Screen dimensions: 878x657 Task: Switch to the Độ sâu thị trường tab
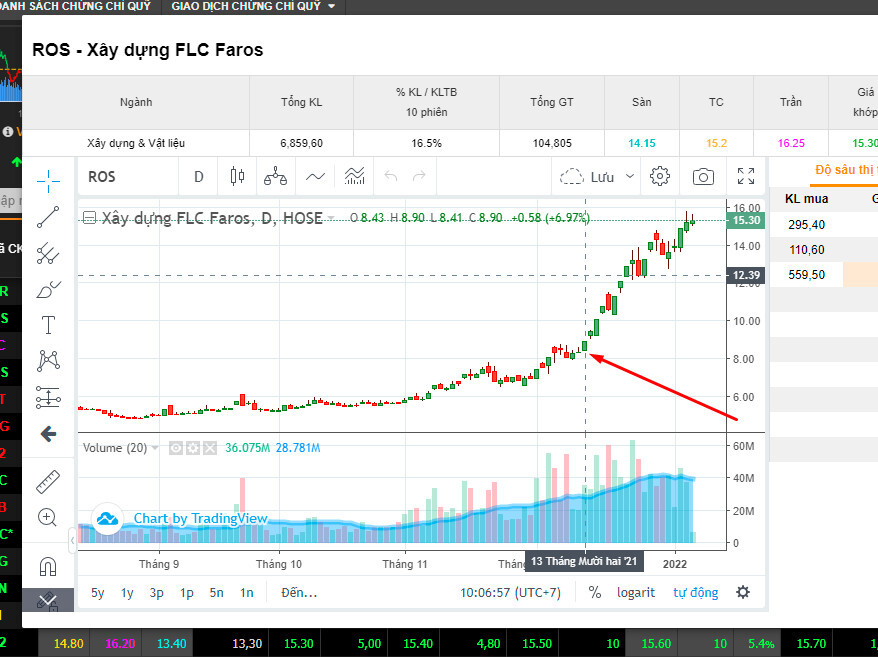point(845,170)
